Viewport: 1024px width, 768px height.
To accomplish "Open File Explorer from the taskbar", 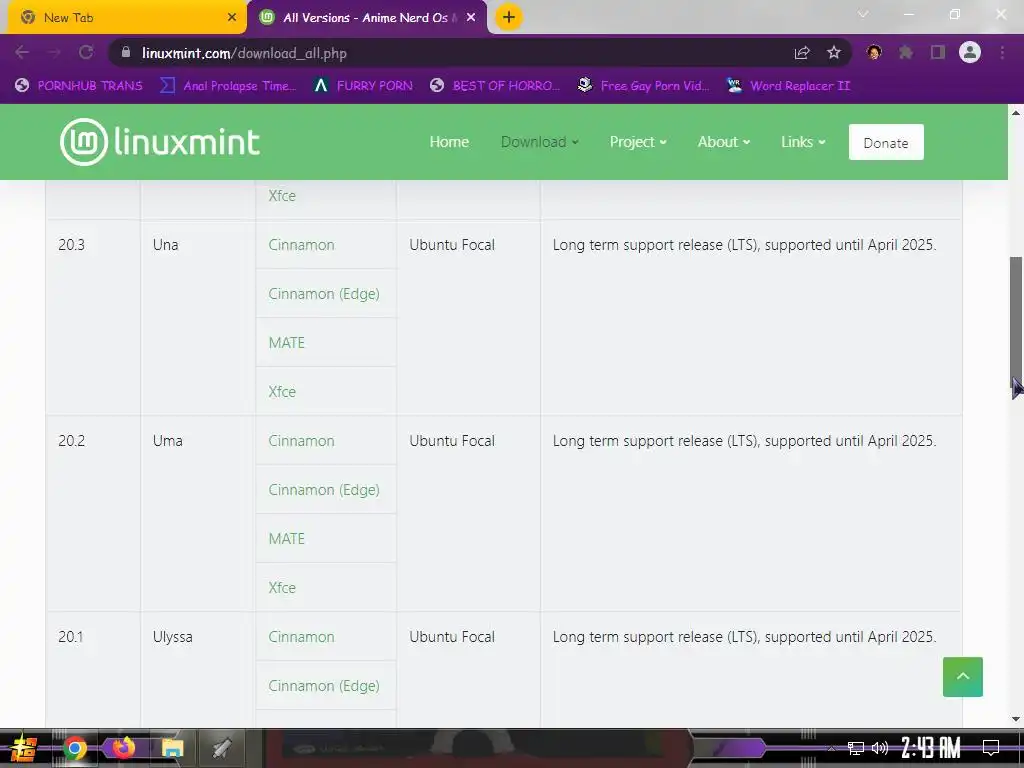I will tap(172, 748).
